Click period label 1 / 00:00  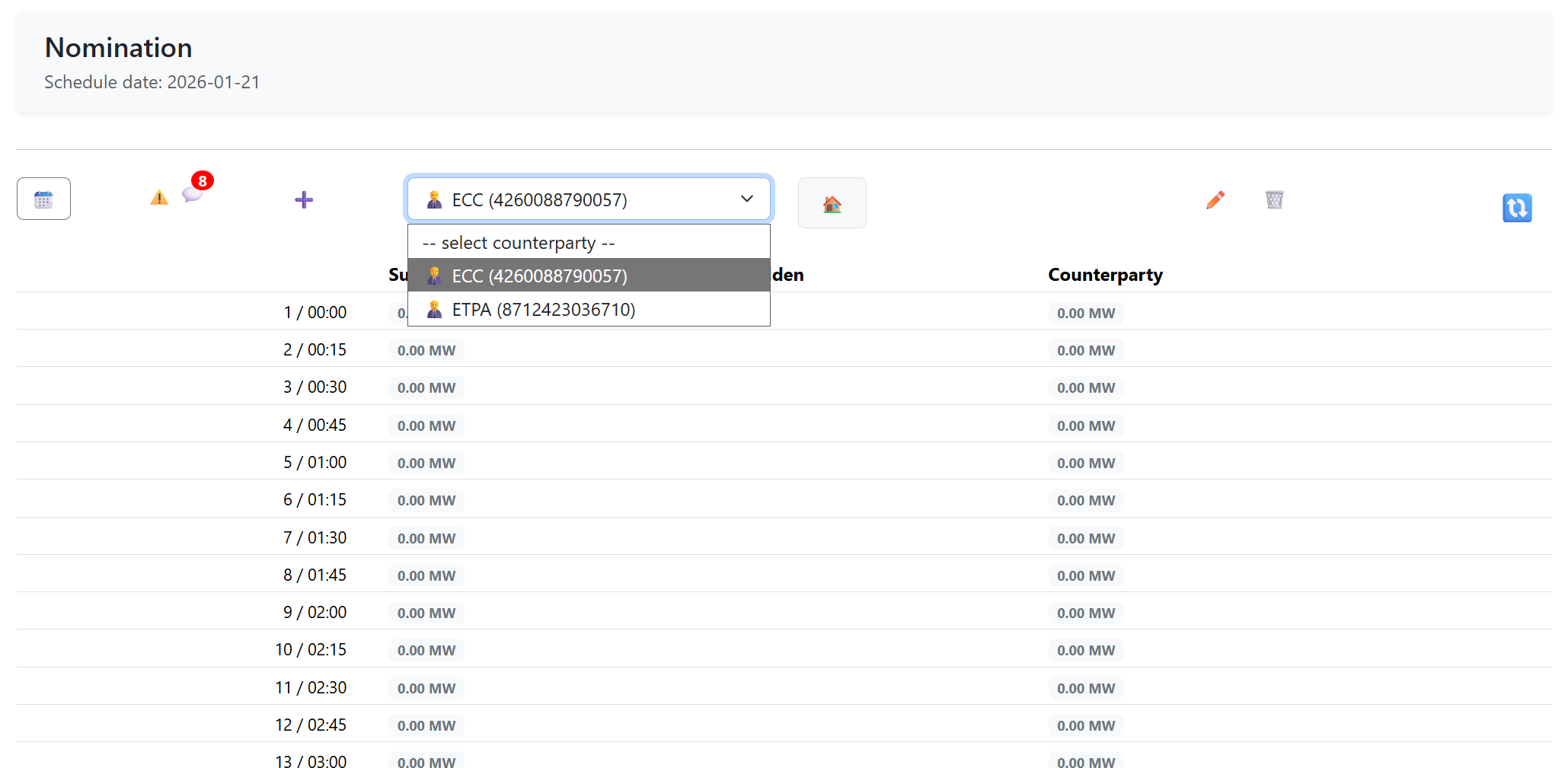(x=315, y=312)
